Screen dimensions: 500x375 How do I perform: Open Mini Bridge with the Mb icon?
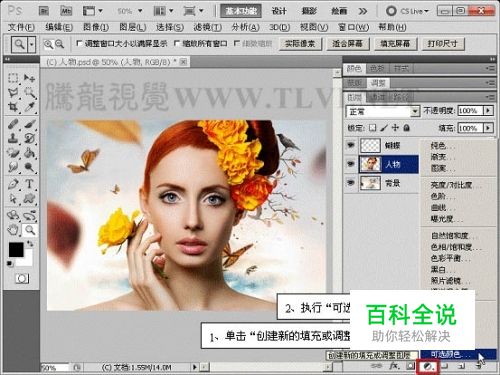tap(66, 11)
